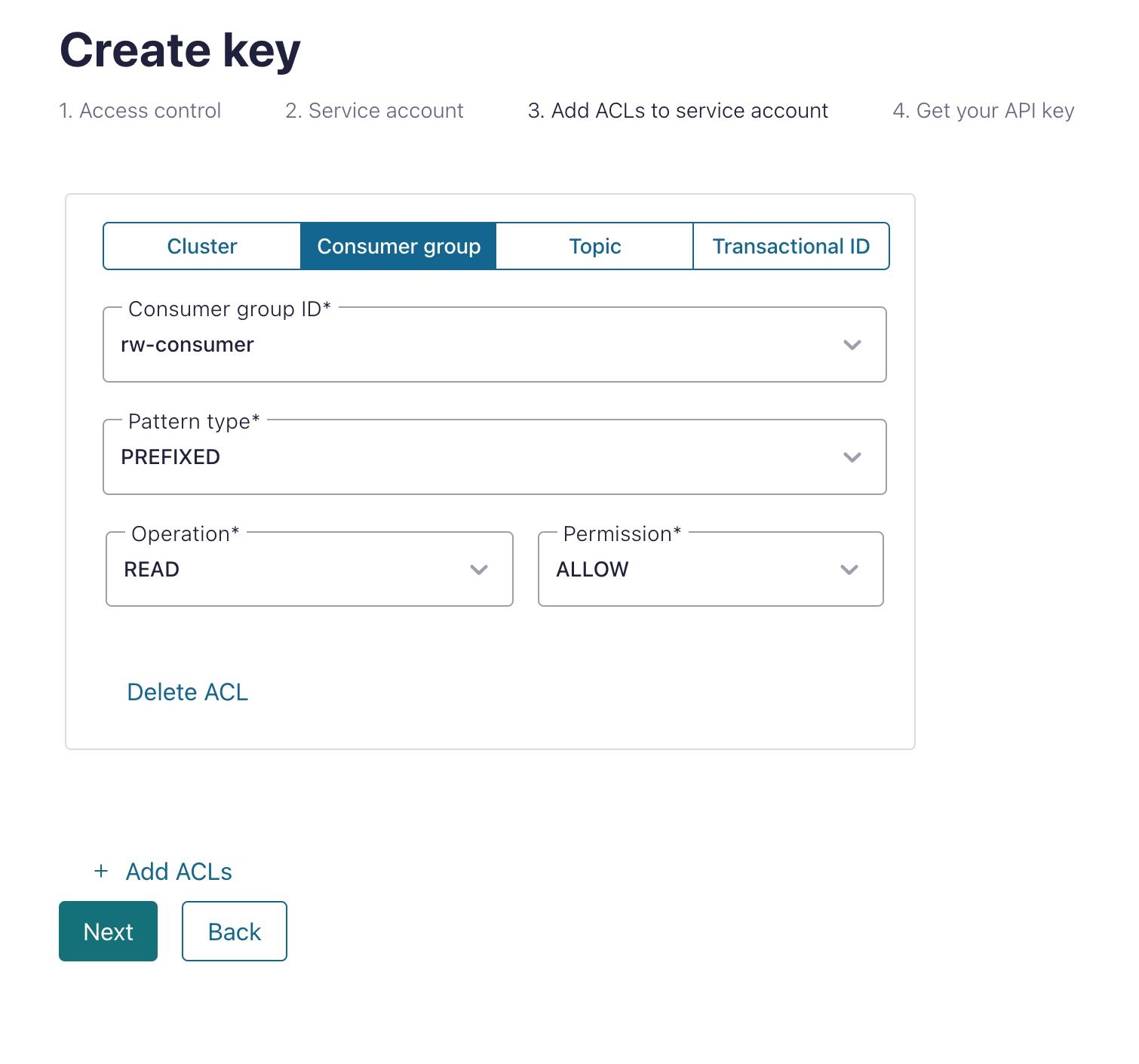Select the Get your API key step
Image resolution: width=1139 pixels, height=1064 pixels.
[984, 111]
